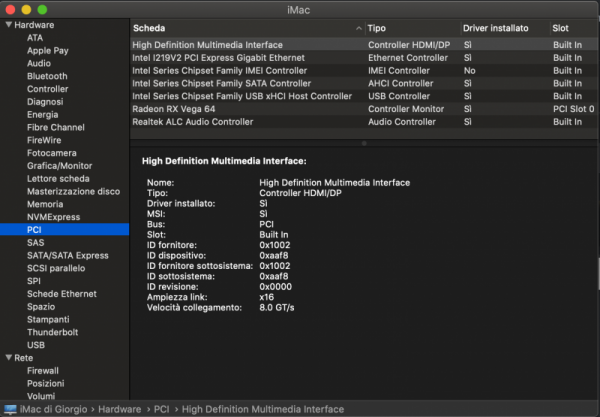Image resolution: width=600 pixels, height=417 pixels.
Task: Sort by the Driver installato column header
Action: [501, 28]
